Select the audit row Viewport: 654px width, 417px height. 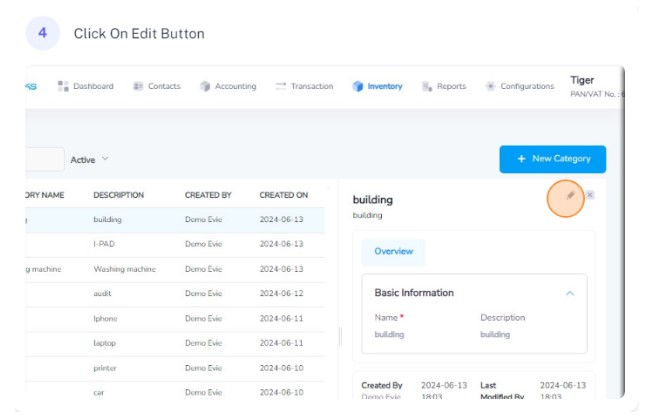point(175,294)
